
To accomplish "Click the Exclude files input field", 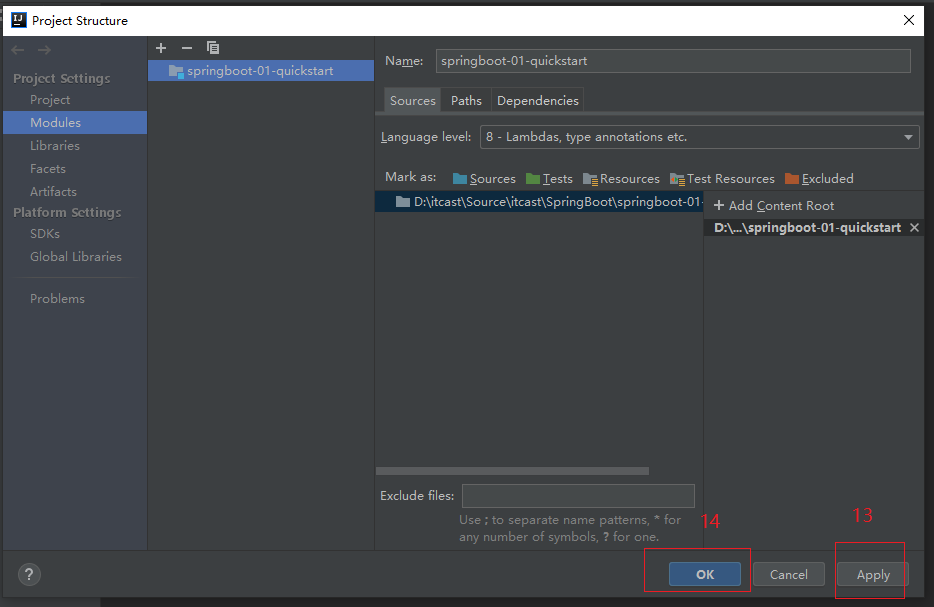I will pos(578,496).
